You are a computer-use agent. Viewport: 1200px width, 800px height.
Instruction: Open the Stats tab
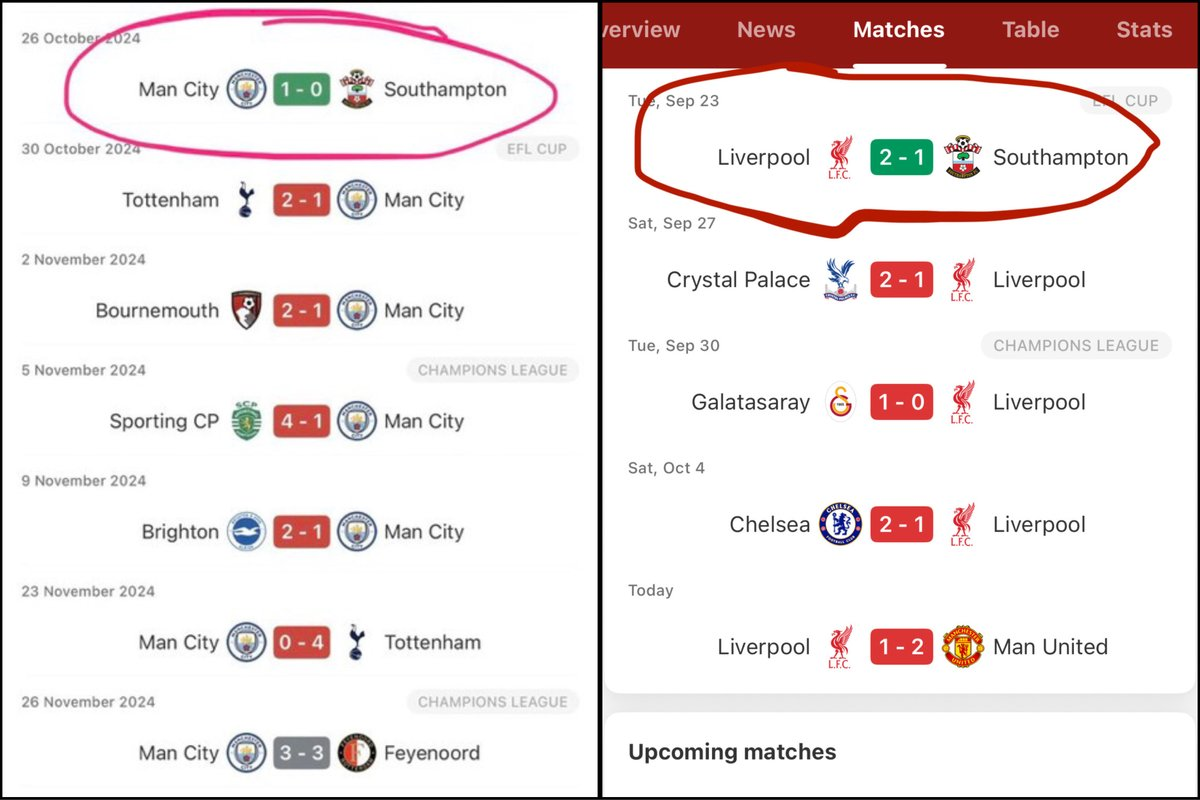(x=1144, y=30)
